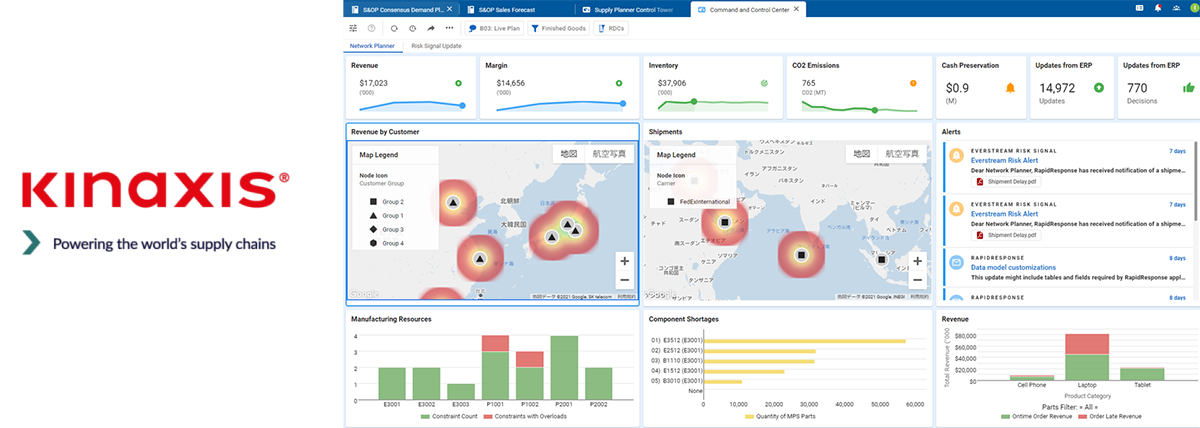Click the history clock icon in toolbar

pos(412,28)
